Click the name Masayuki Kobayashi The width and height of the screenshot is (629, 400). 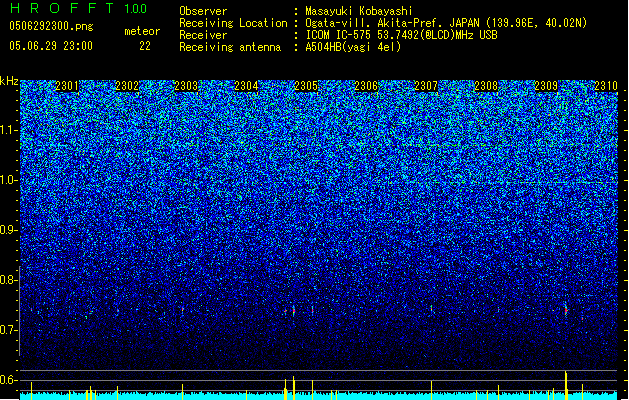[x=359, y=11]
